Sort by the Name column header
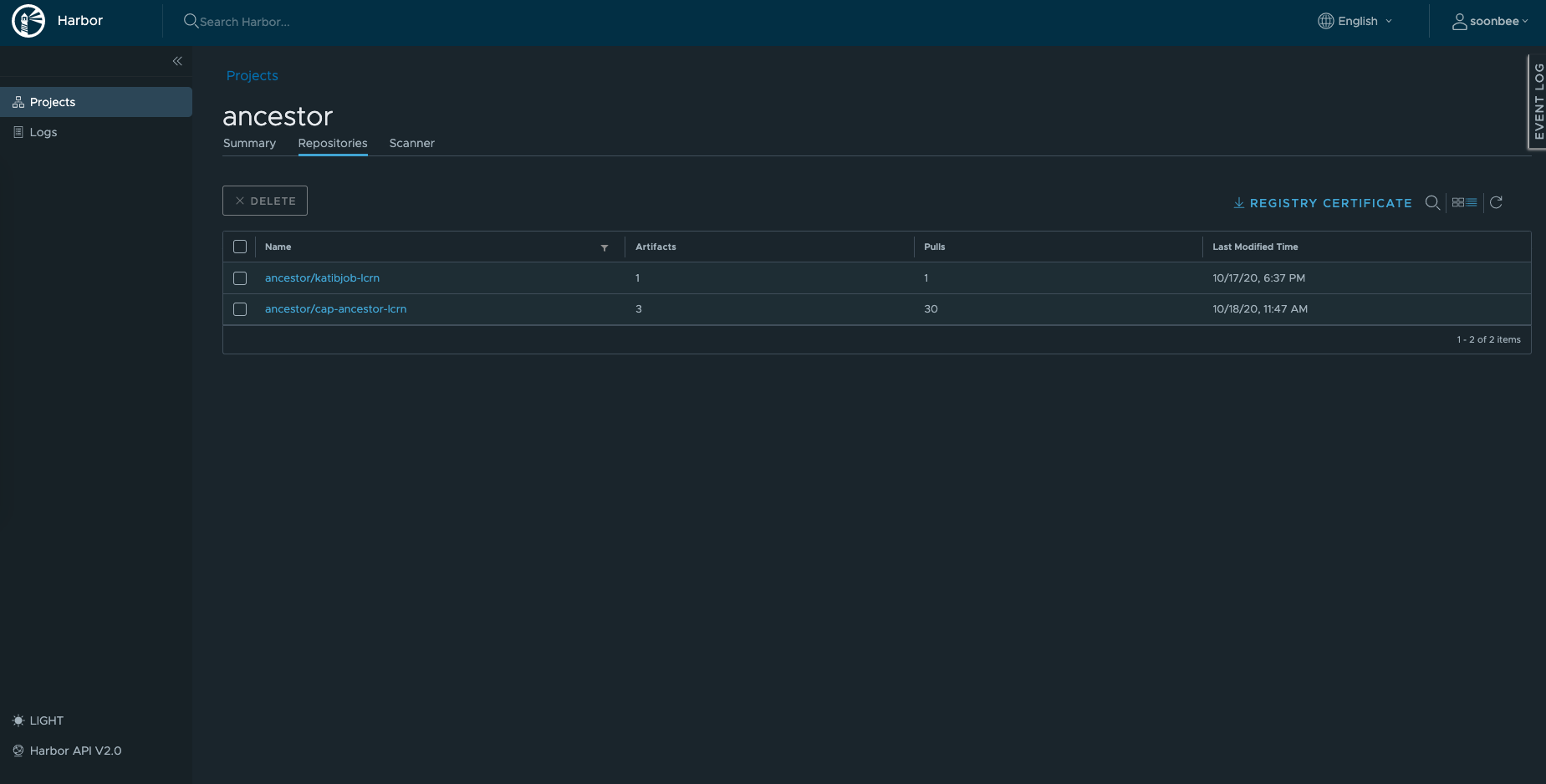1546x784 pixels. (278, 247)
